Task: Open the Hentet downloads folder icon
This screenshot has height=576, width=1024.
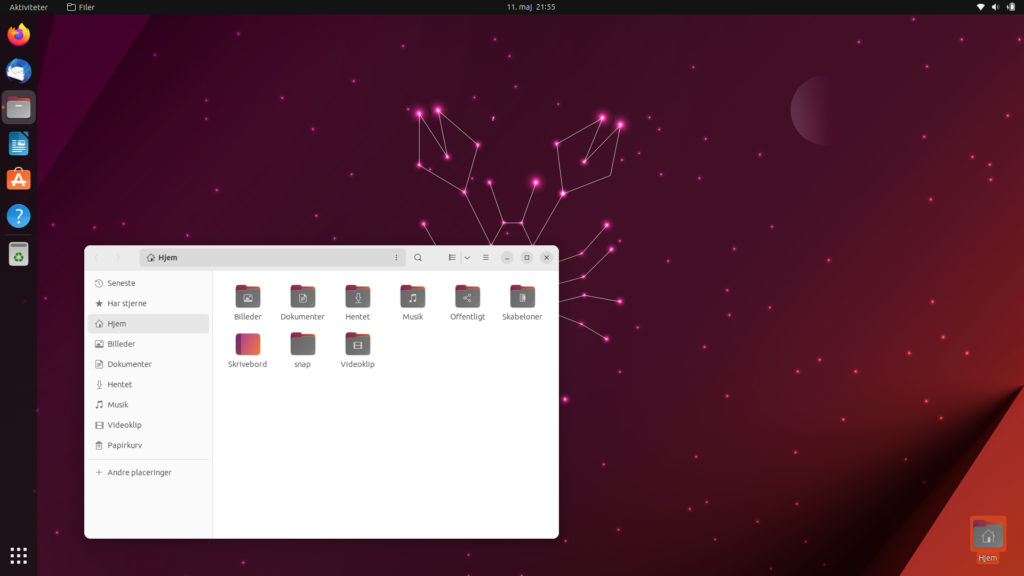Action: pos(357,296)
